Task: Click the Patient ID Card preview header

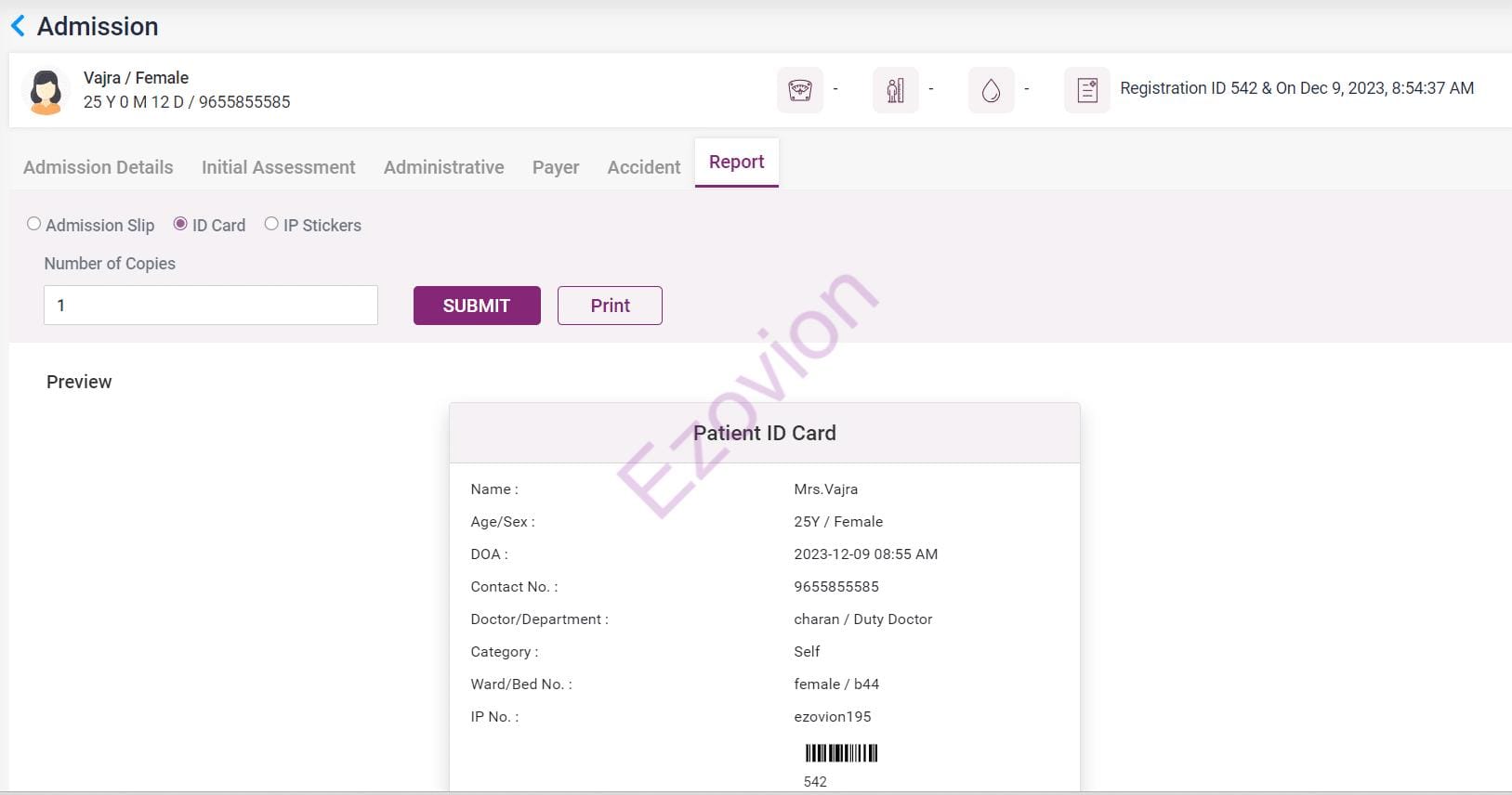Action: click(764, 433)
